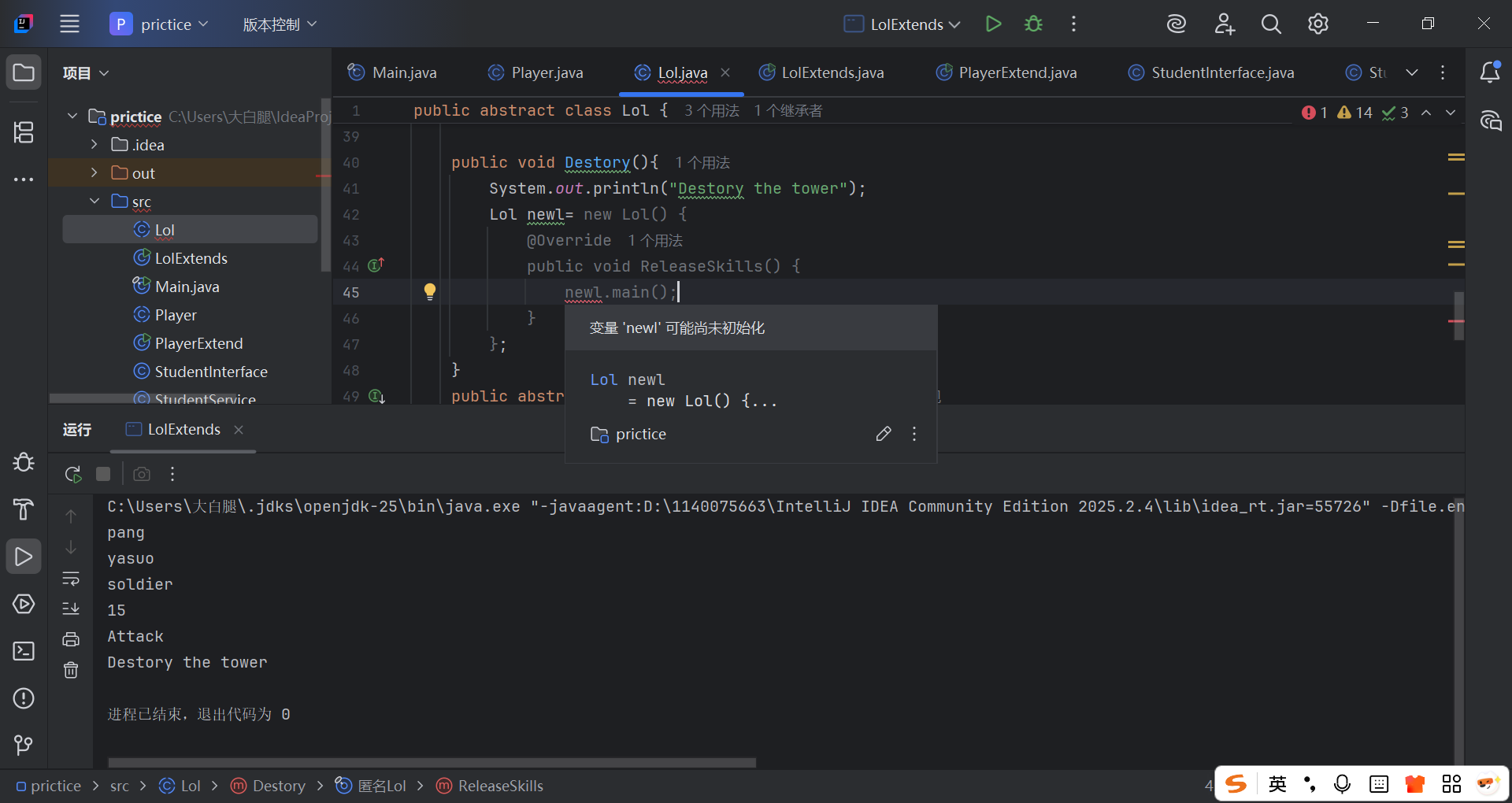Open the Structure tool window
The height and width of the screenshot is (803, 1512).
coord(24,132)
